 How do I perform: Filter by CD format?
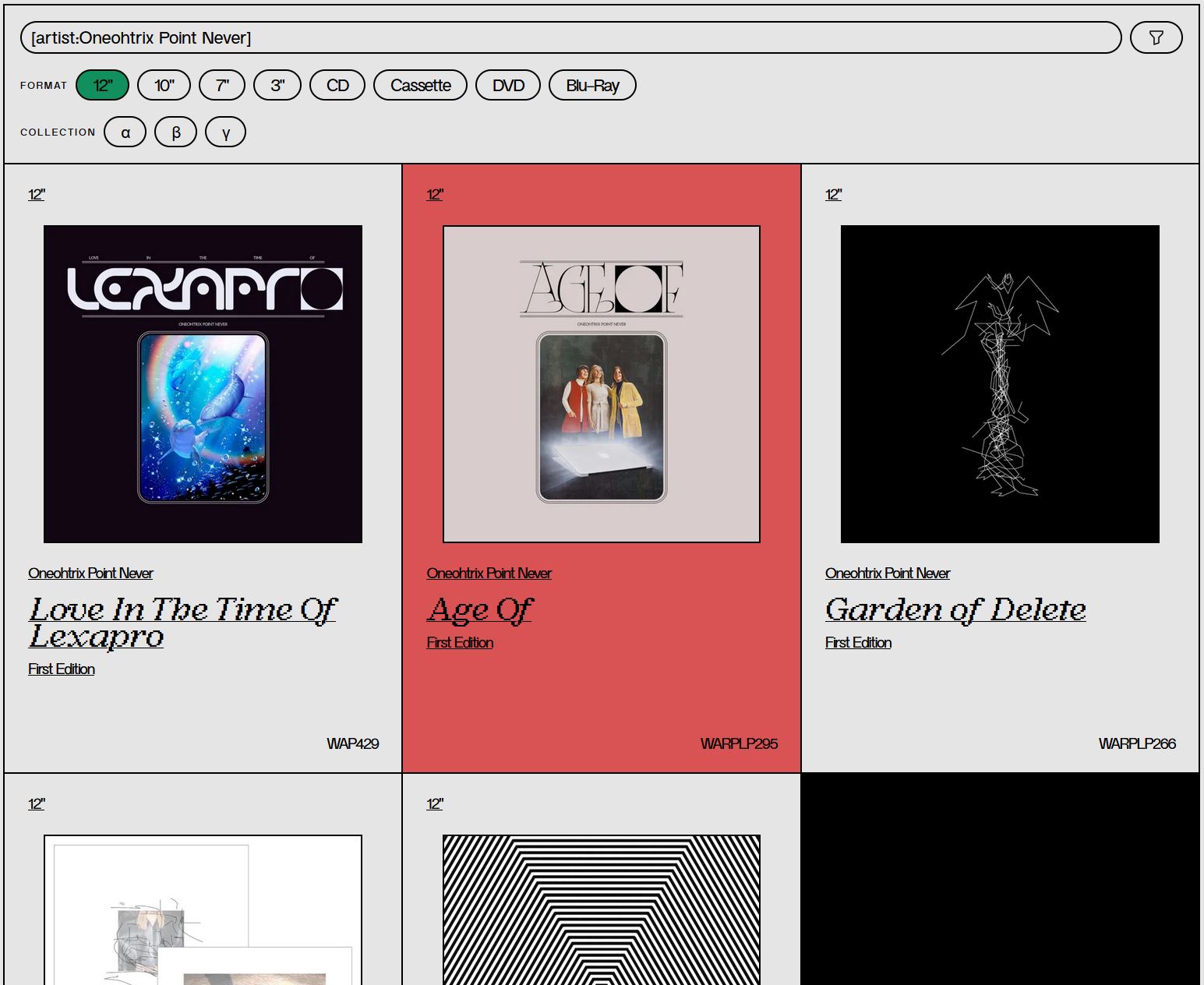tap(337, 85)
